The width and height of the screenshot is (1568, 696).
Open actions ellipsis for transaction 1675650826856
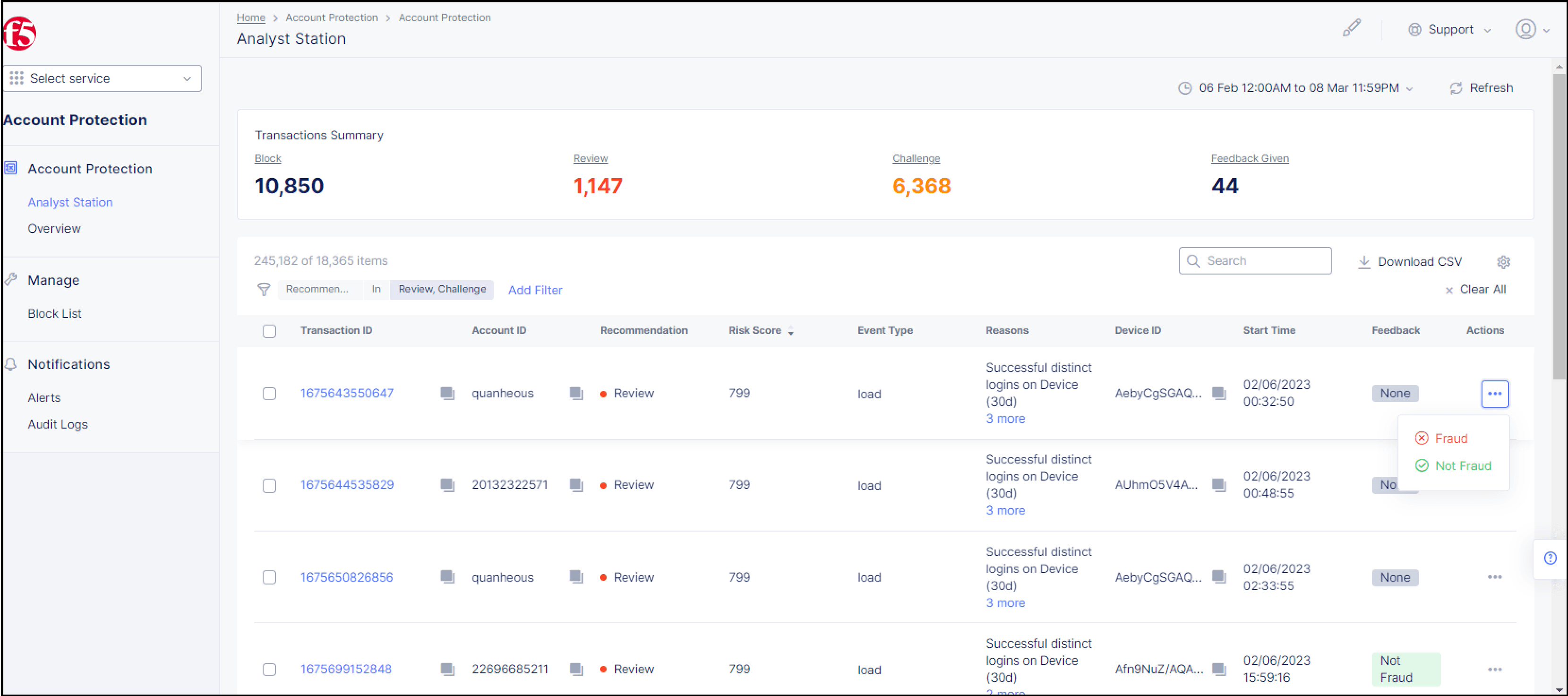(x=1494, y=577)
